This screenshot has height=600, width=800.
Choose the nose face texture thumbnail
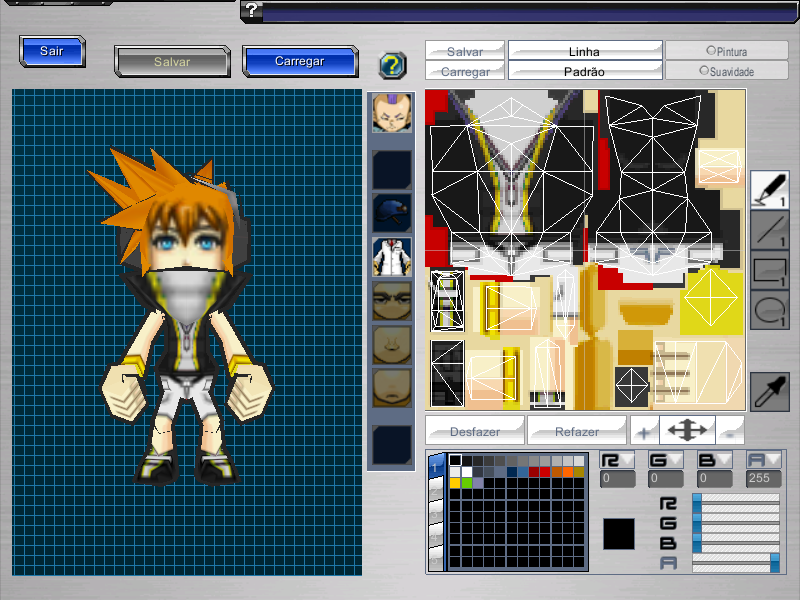pos(391,345)
